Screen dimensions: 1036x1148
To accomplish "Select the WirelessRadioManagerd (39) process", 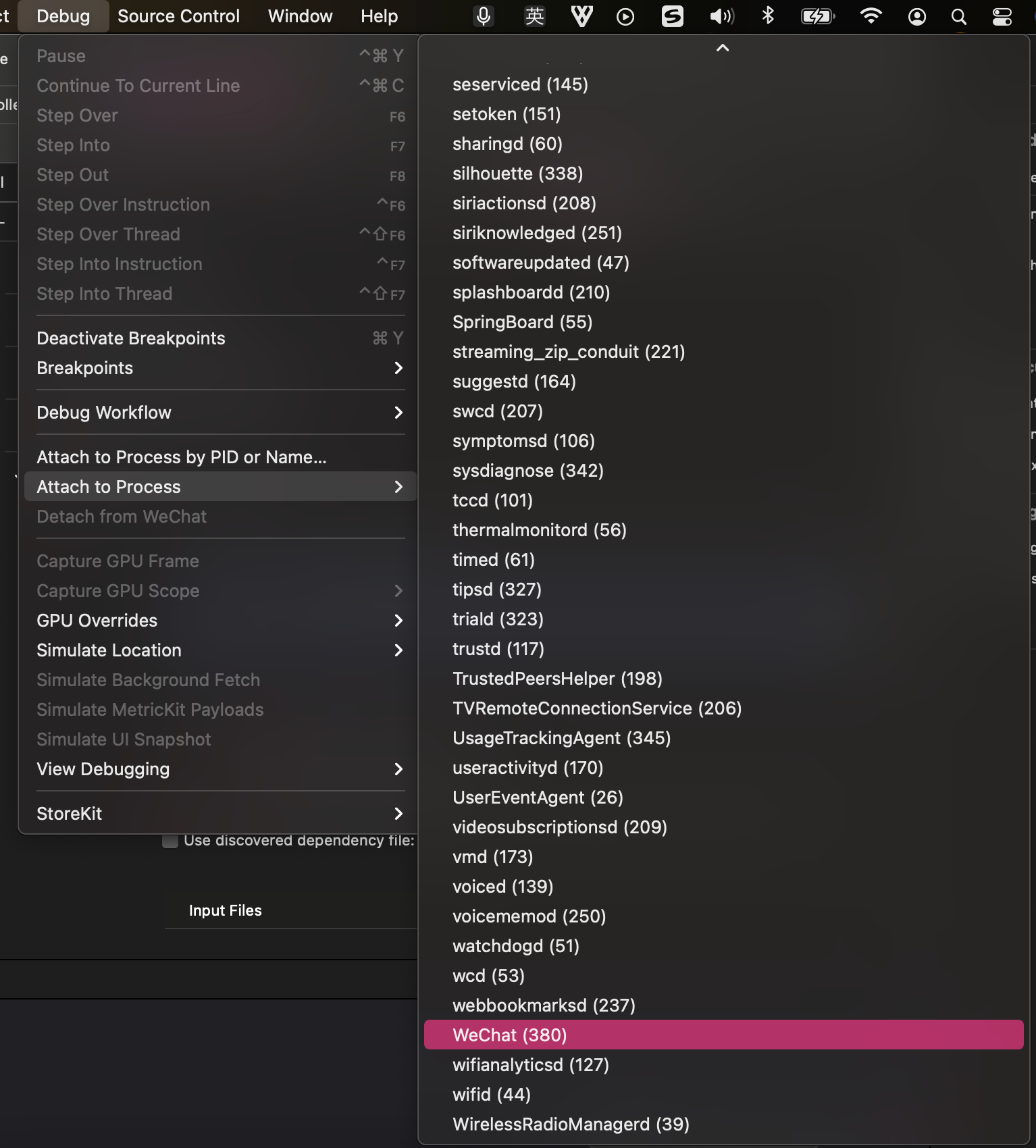I will point(724,1124).
